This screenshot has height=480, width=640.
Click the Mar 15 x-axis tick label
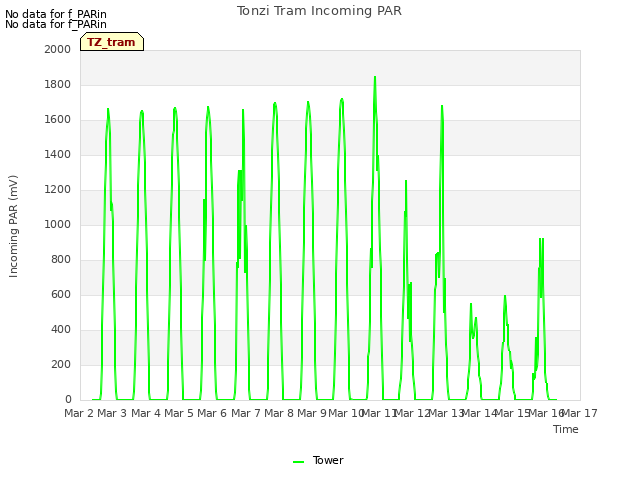tap(513, 413)
